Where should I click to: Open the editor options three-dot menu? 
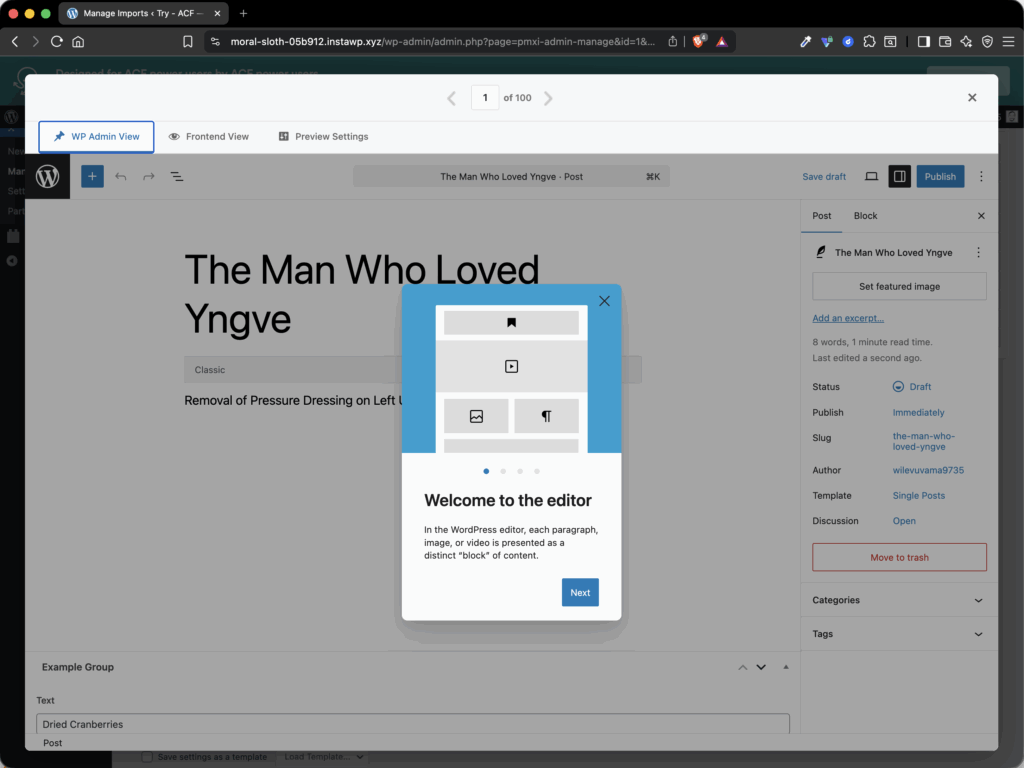tap(981, 176)
